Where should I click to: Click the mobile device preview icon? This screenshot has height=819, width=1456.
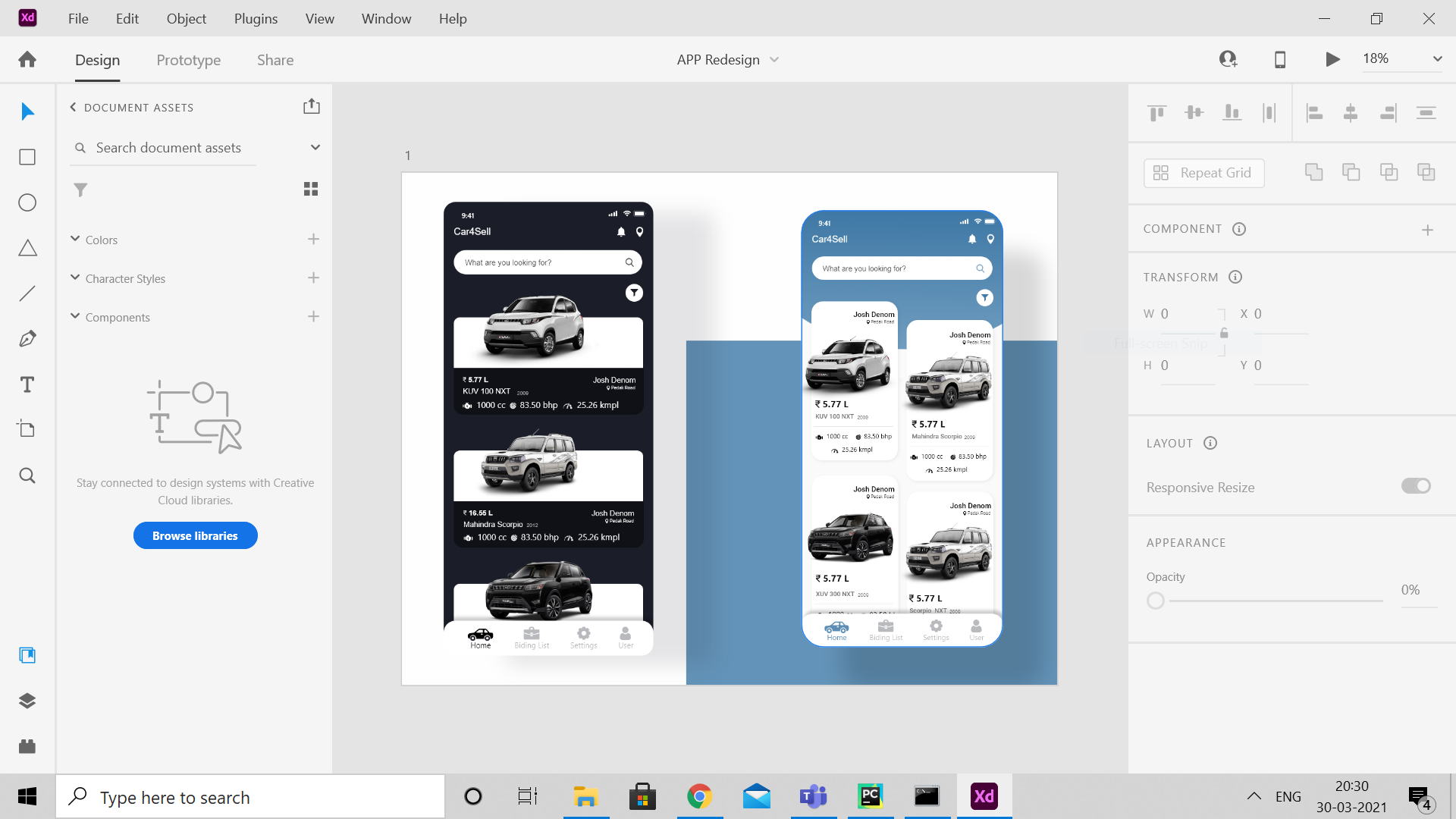click(1280, 59)
